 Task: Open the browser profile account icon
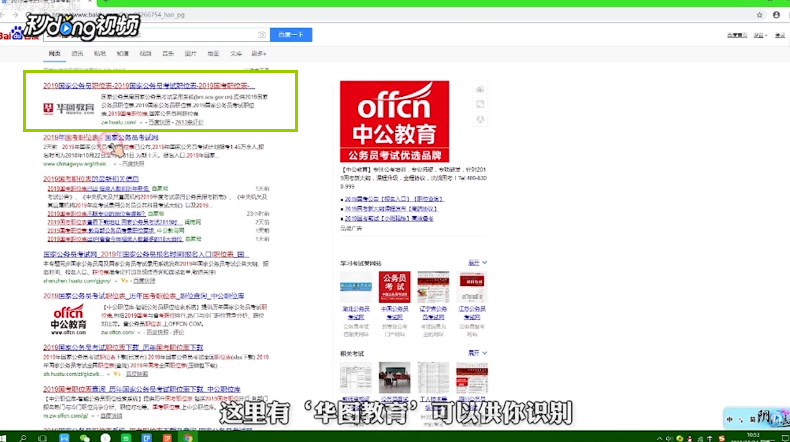point(776,15)
